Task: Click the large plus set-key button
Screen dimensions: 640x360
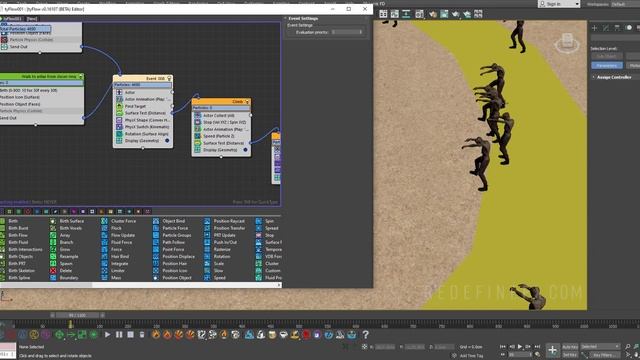Action: pos(552,350)
